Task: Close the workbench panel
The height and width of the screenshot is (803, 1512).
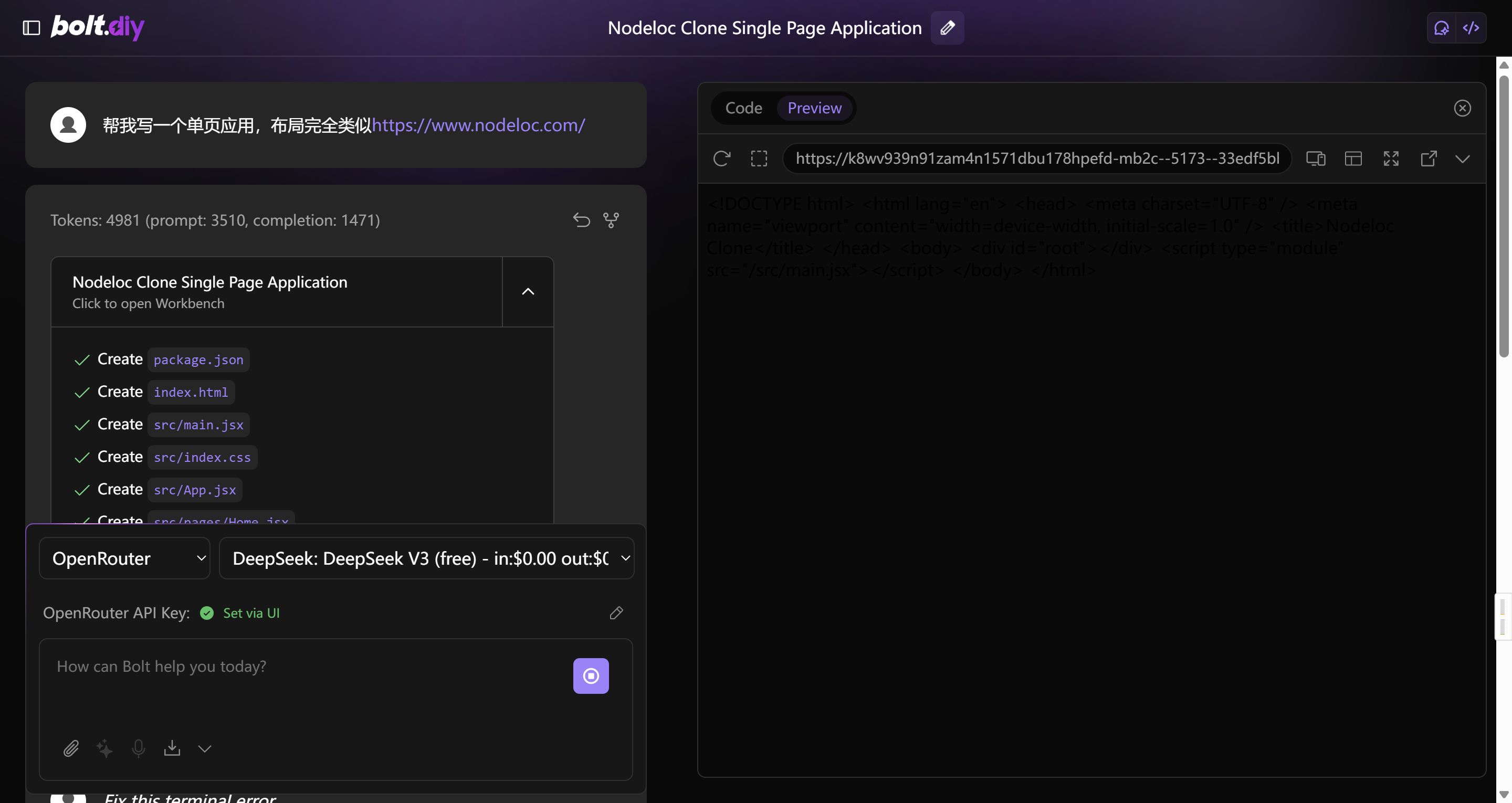Action: [1462, 108]
